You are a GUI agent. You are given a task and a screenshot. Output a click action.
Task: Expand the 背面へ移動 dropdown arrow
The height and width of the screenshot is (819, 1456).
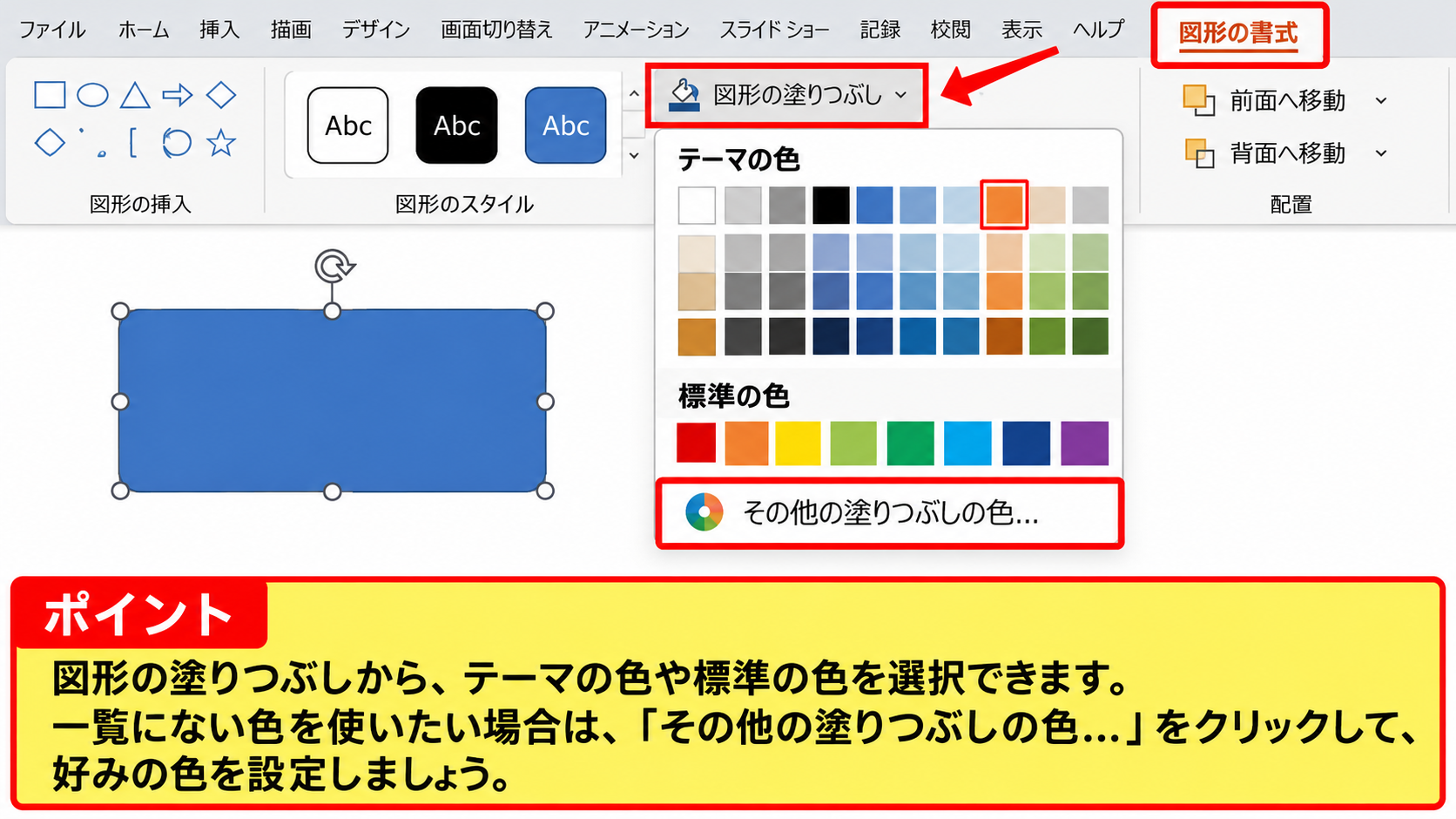tap(1381, 153)
